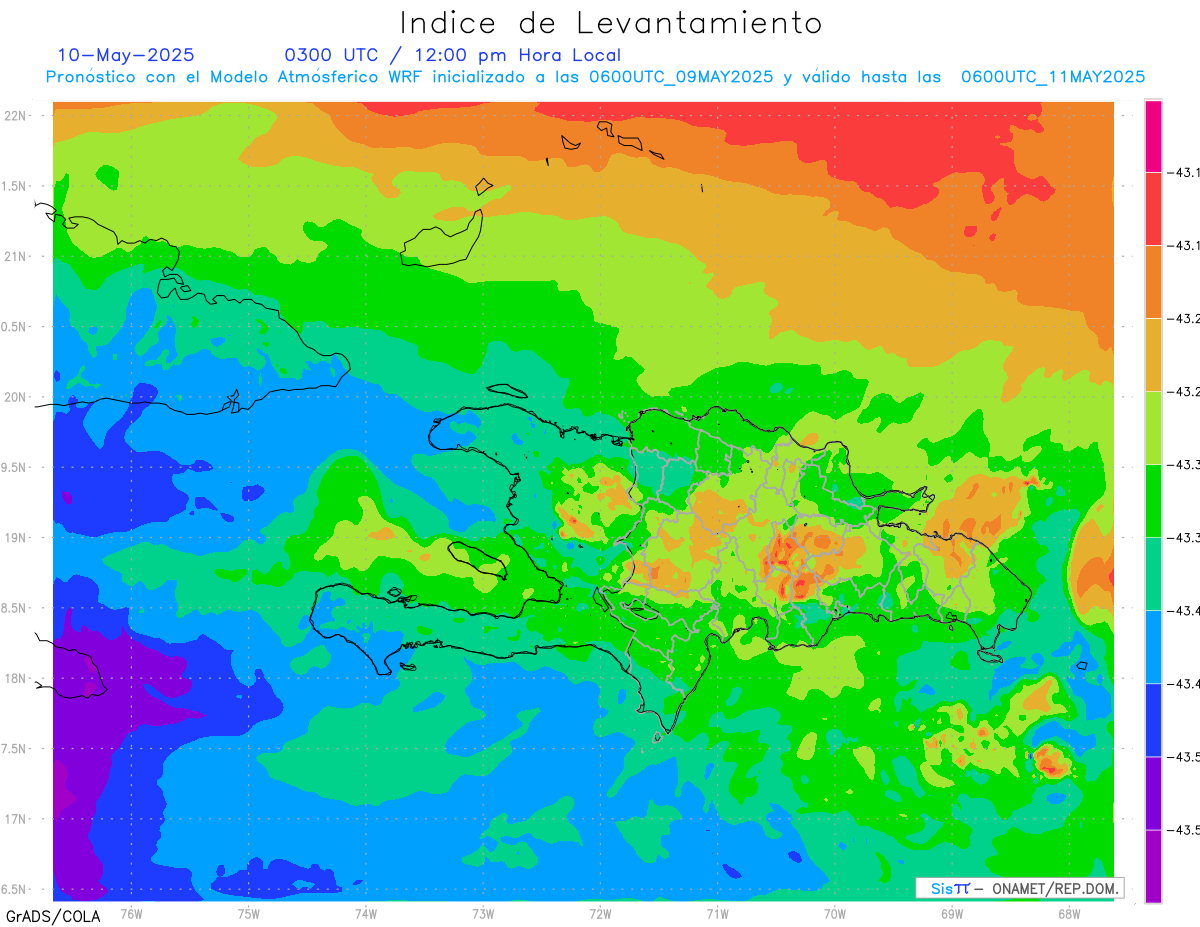Click the 75W longitude label

tap(248, 913)
